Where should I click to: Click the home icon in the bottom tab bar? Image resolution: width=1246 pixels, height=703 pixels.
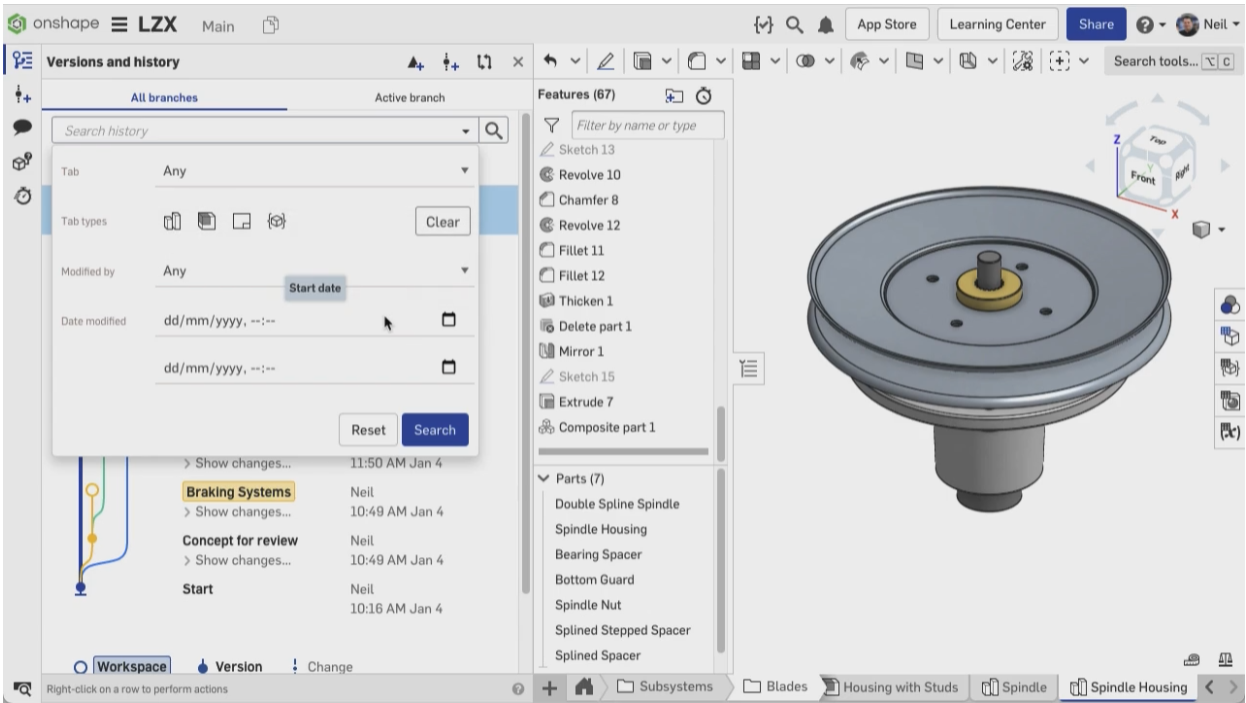pos(585,687)
